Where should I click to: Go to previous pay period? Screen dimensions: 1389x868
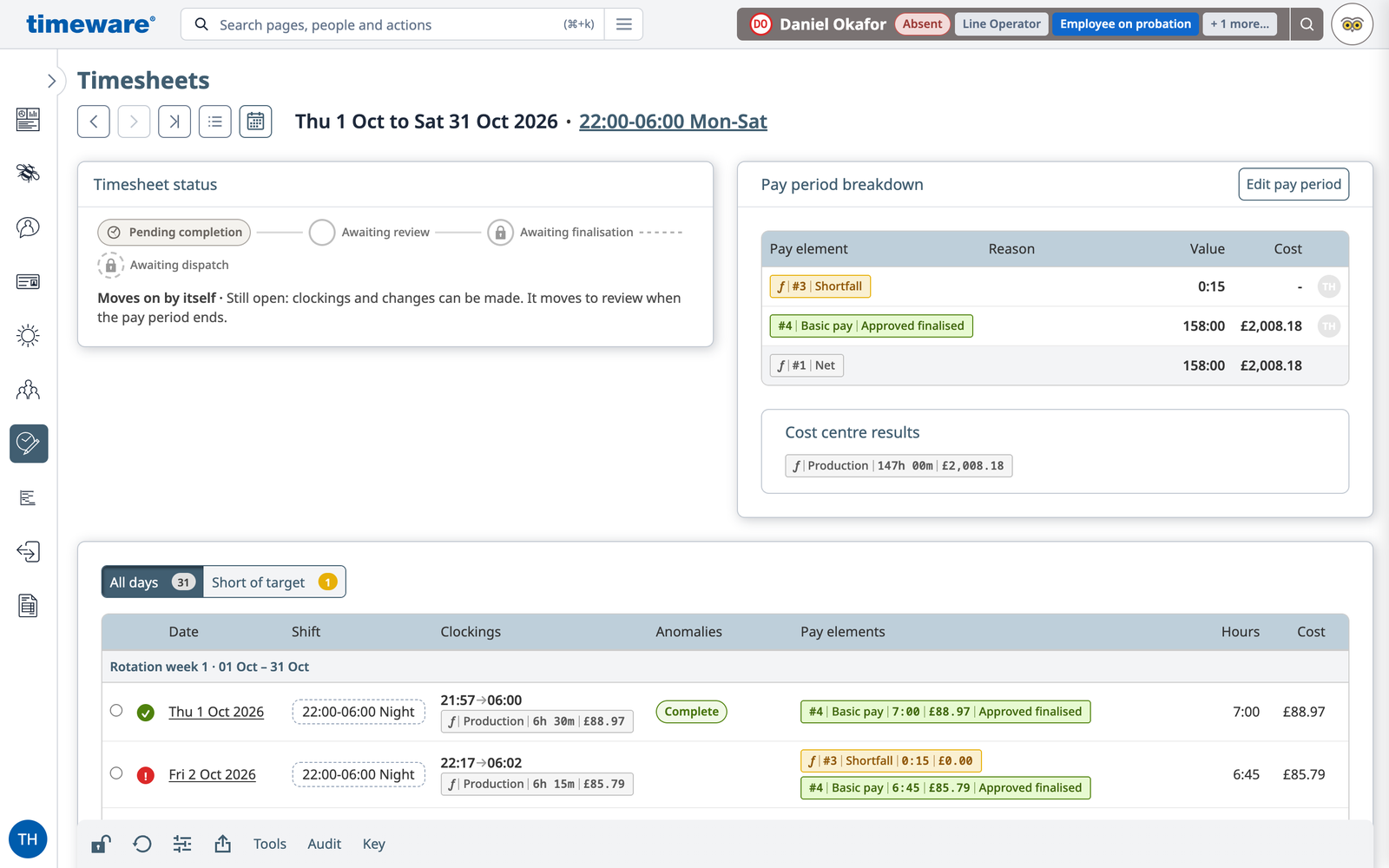pos(94,122)
